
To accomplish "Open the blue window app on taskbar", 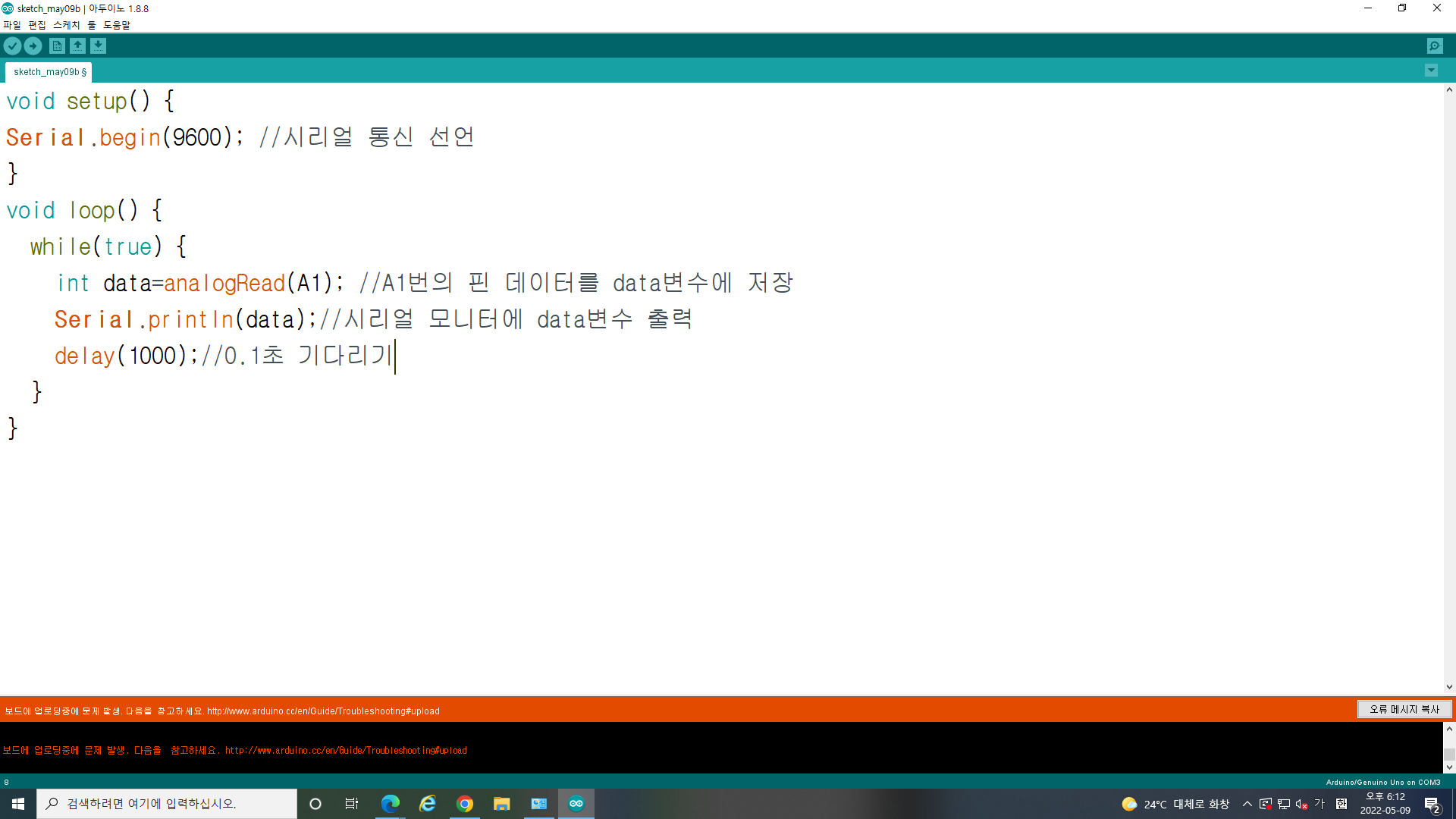I will (539, 804).
